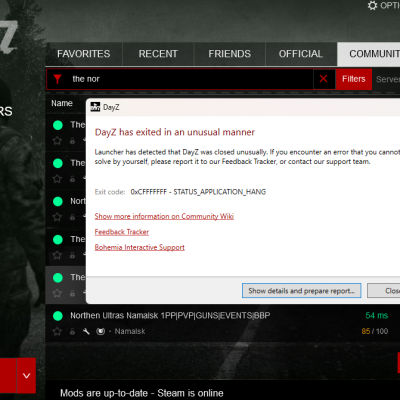Click the 85 / 100 player count
Screen dimensions: 400x400
point(375,331)
